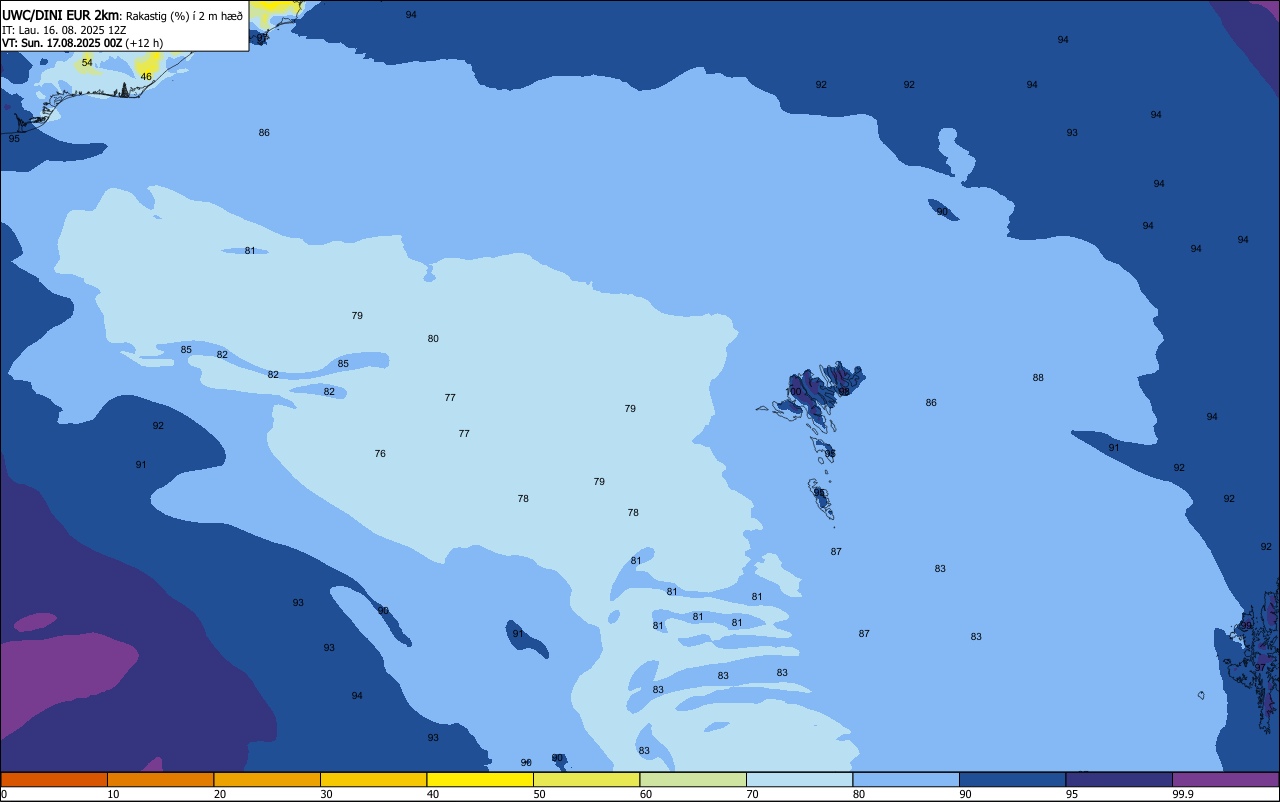Viewport: 1280px width, 802px height.
Task: Select the amber 20–30 legend swatch
Action: coord(267,779)
